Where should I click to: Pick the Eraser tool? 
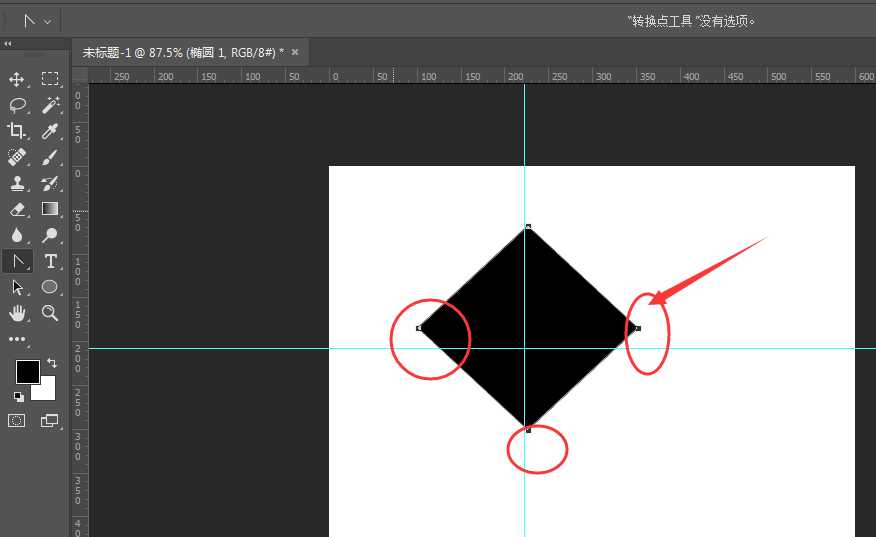(x=17, y=209)
